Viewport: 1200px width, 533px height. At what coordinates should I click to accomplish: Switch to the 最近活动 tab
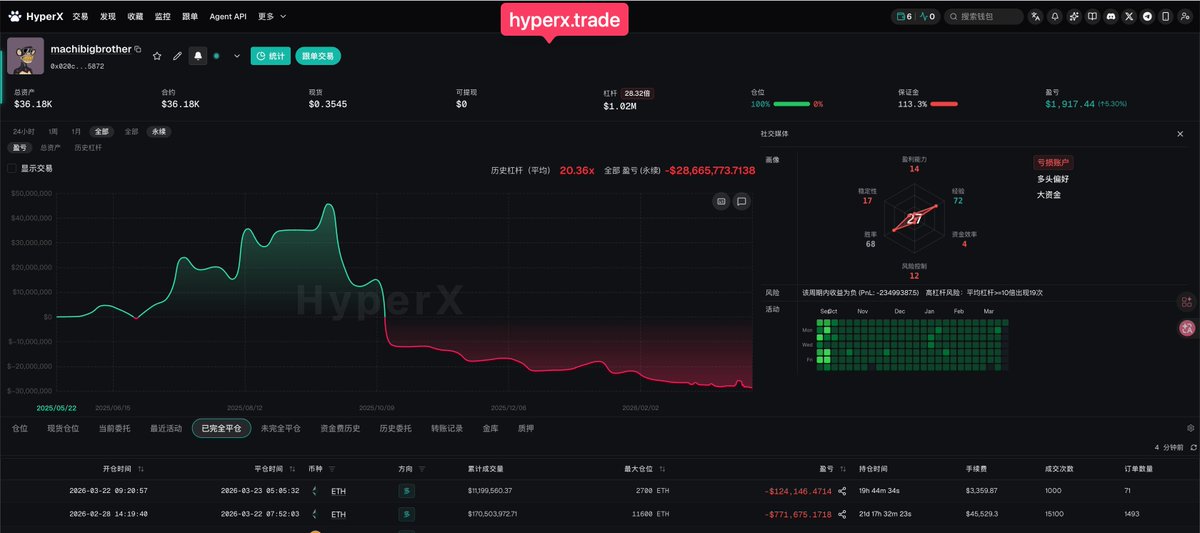[166, 428]
